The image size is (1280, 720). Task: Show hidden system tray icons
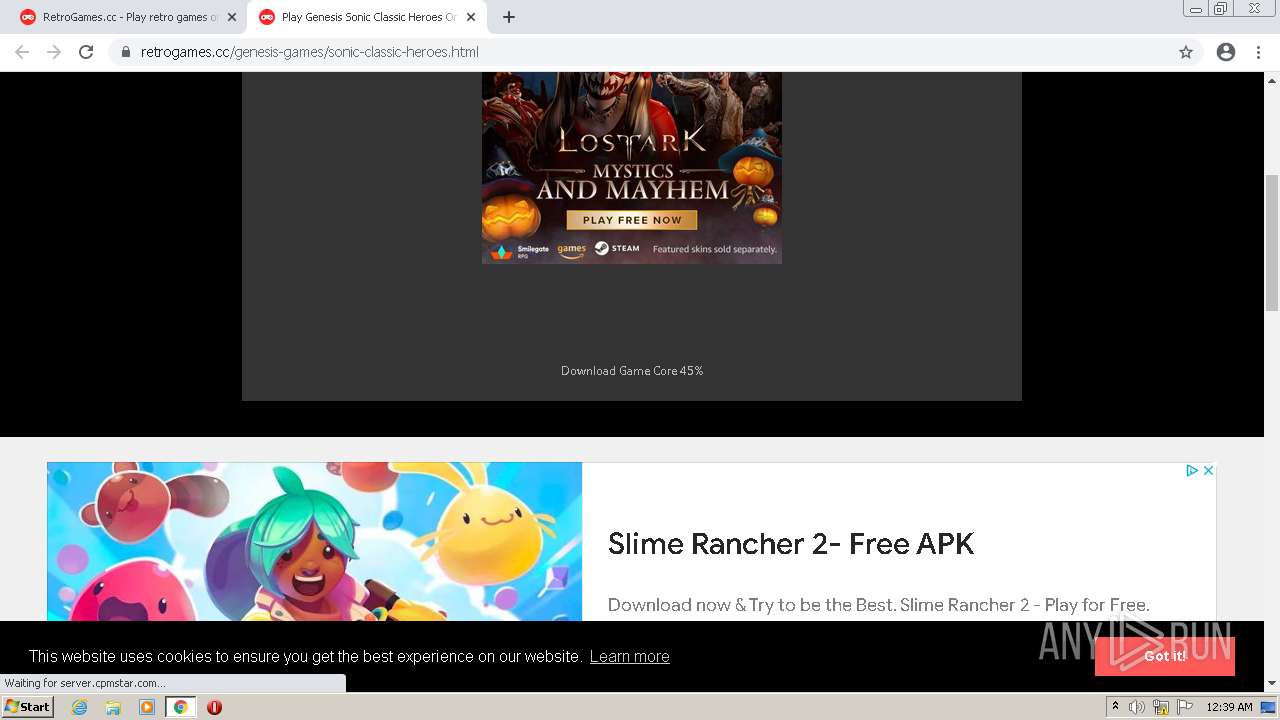pyautogui.click(x=1115, y=707)
